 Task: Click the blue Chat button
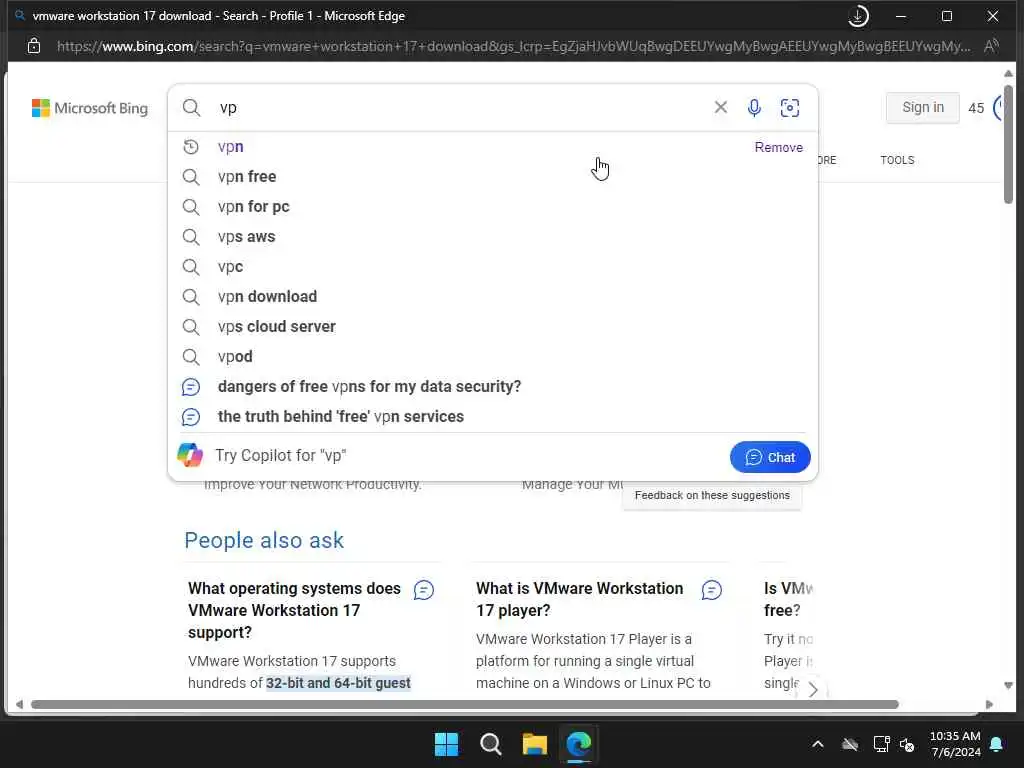[770, 457]
